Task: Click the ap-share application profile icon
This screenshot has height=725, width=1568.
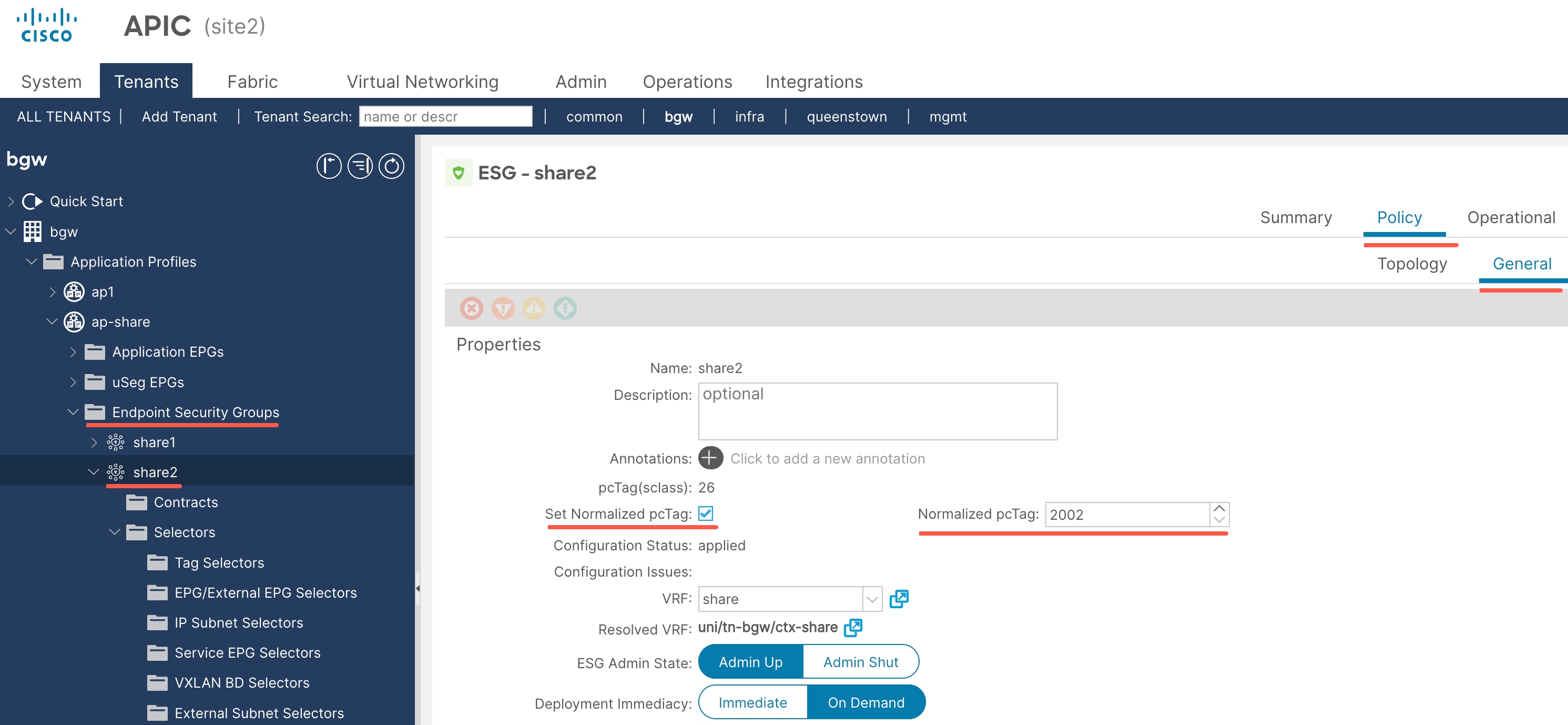Action: pyautogui.click(x=74, y=321)
